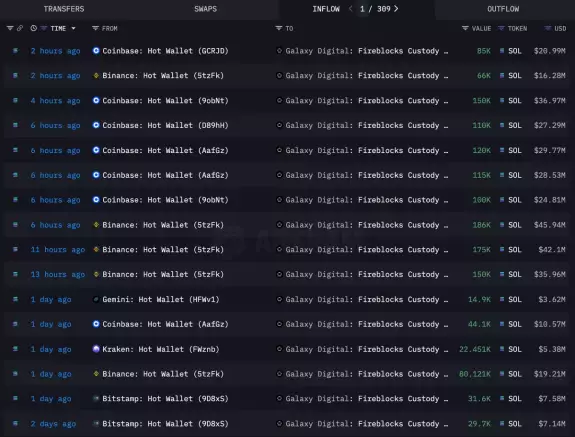Click the SOL token in Bitstamp 31.6K row
This screenshot has width=575, height=437.
click(x=514, y=399)
